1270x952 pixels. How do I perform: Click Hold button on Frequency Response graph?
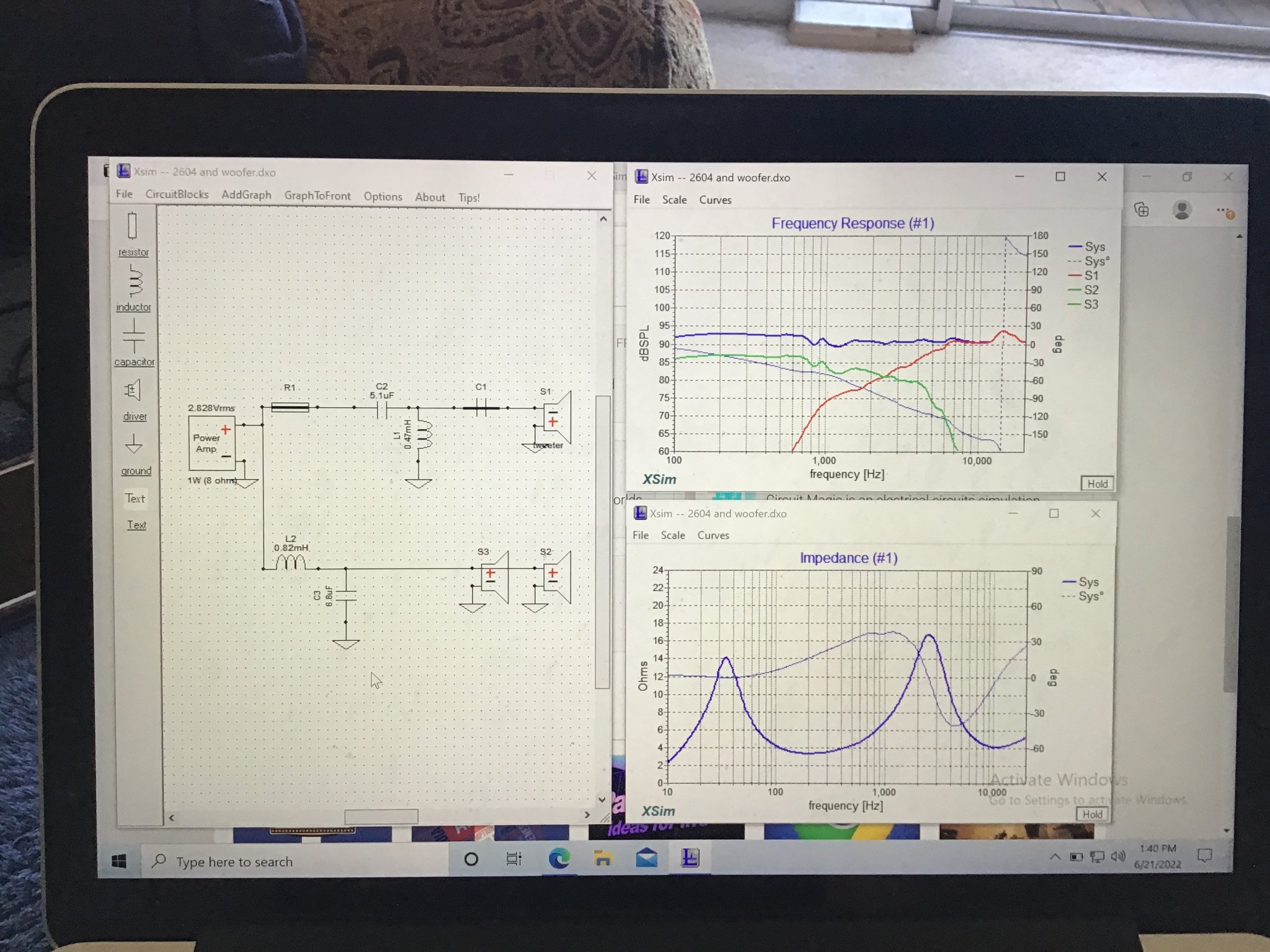[1096, 483]
